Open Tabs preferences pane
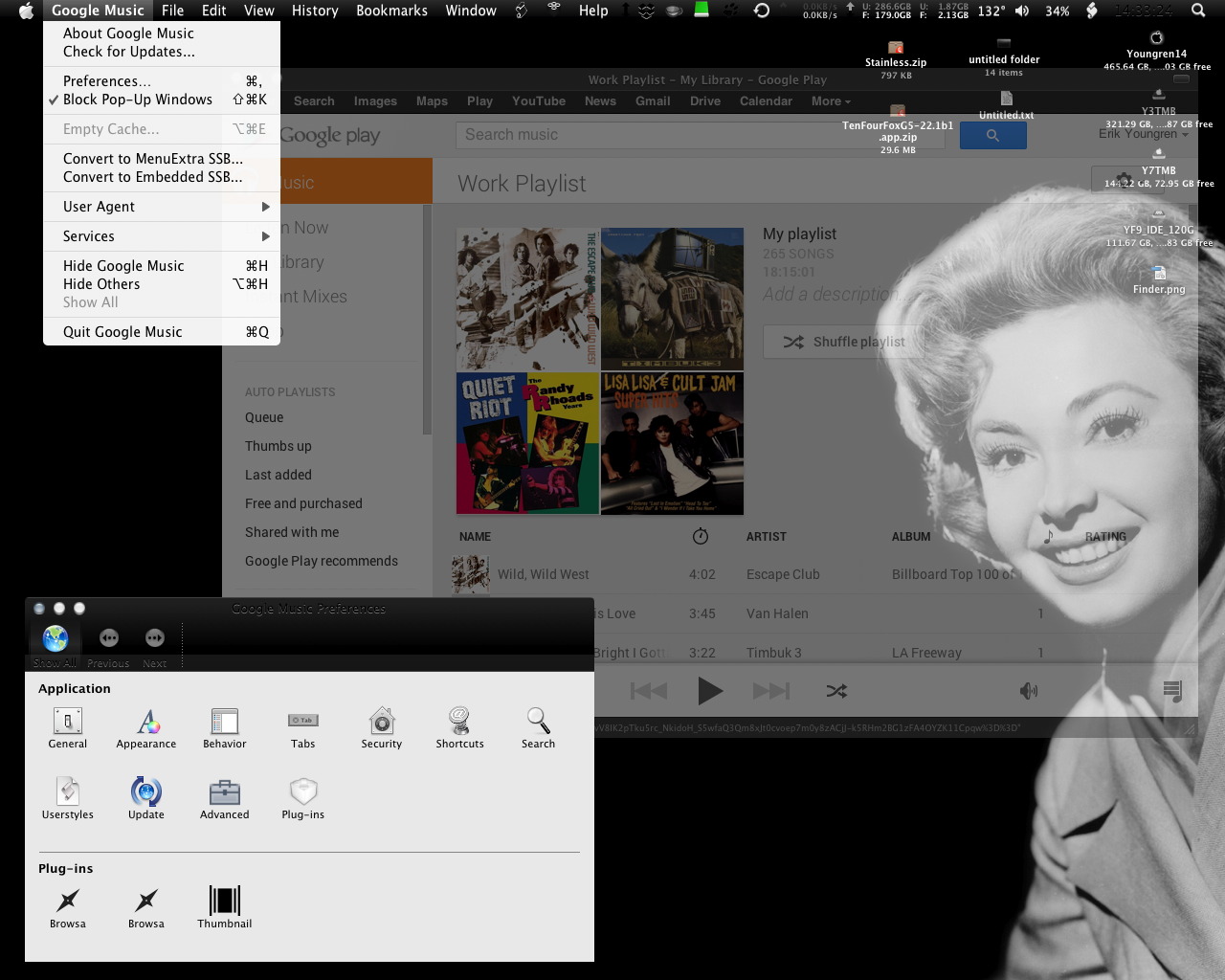Viewport: 1225px width, 980px height. [x=303, y=727]
